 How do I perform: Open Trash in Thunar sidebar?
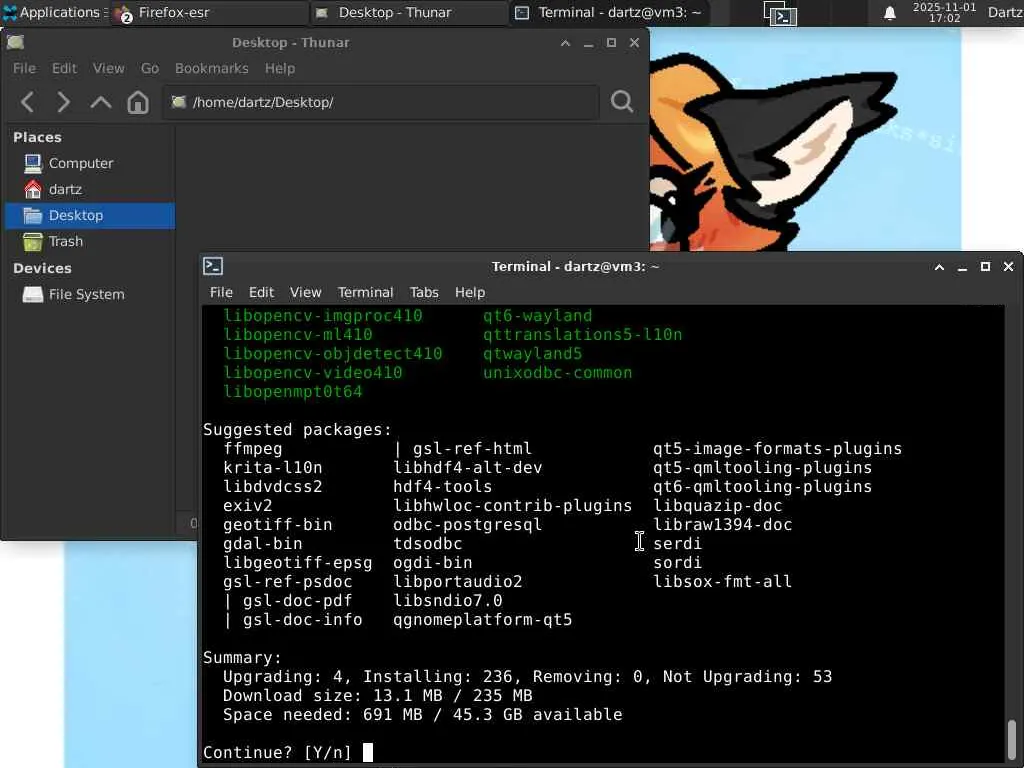tap(90, 242)
